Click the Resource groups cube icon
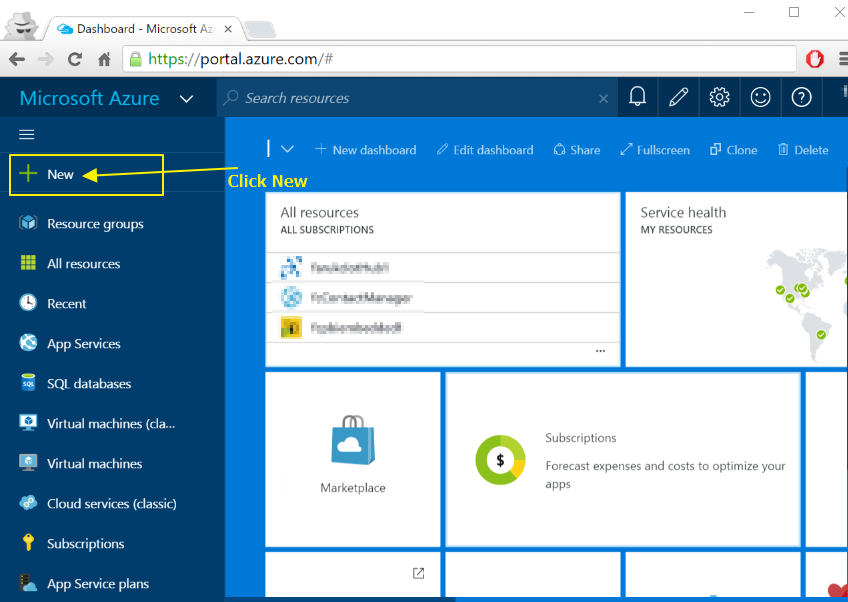This screenshot has height=602, width=848. click(x=28, y=223)
